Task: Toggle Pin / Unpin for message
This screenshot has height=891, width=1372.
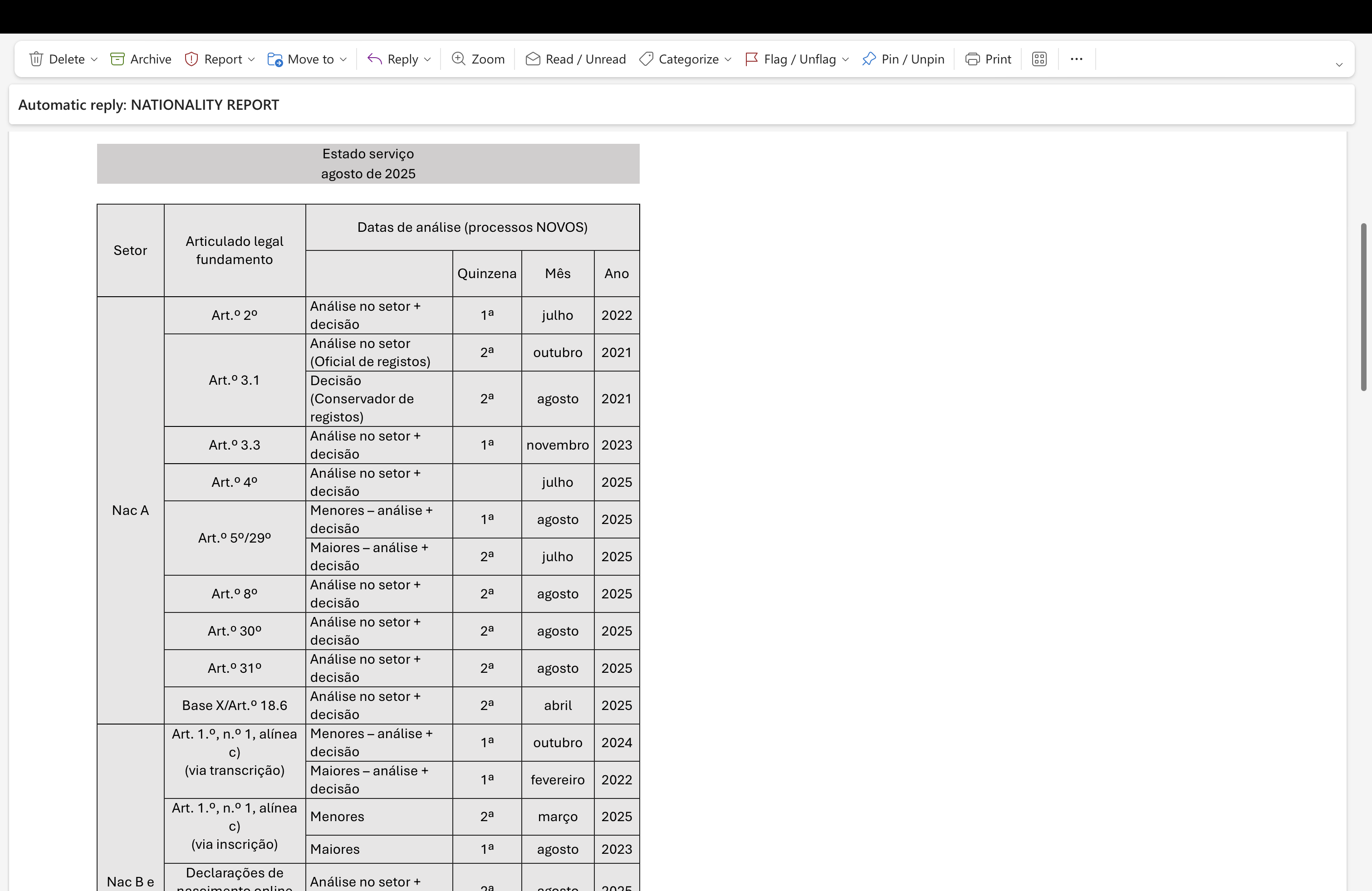Action: pos(903,59)
